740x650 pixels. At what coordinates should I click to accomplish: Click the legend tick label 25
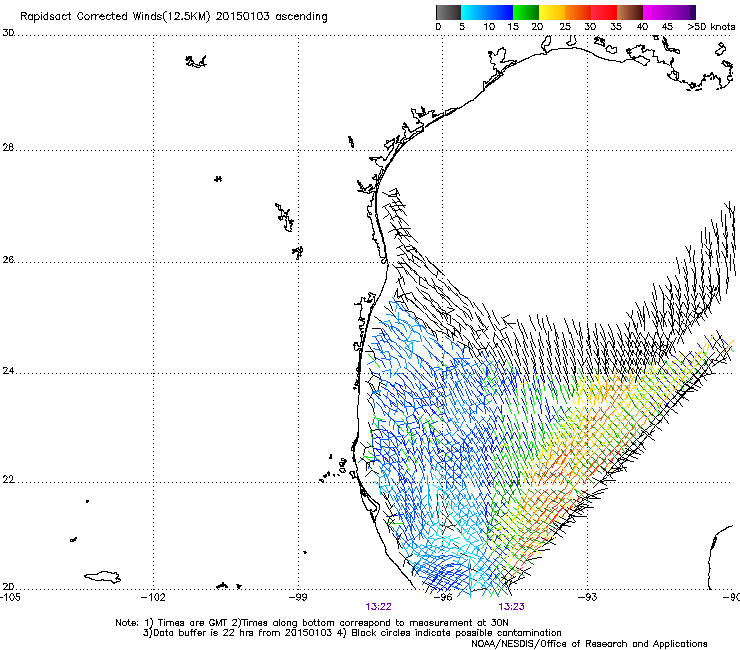click(x=565, y=27)
